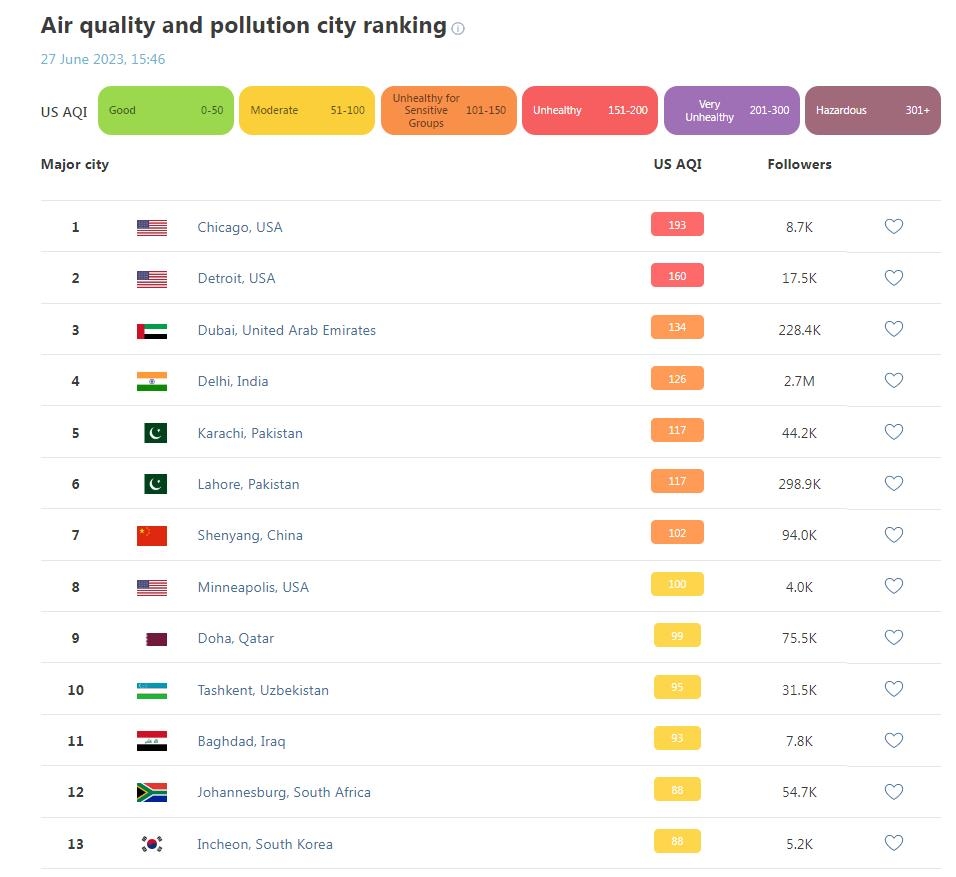Favorite Lahore, Pakistan with the heart icon

893,483
